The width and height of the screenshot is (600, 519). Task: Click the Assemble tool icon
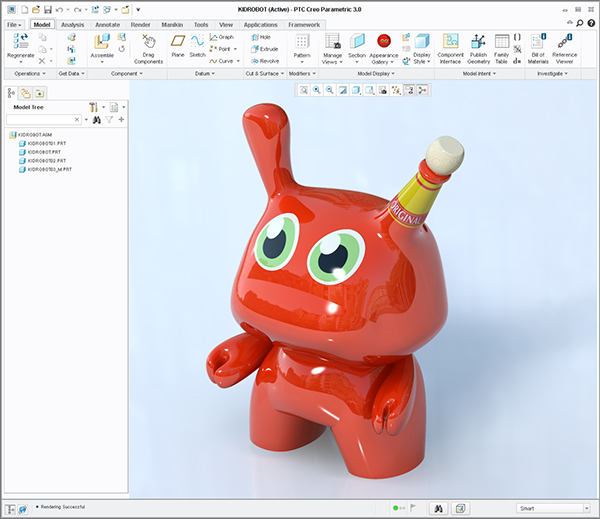102,41
